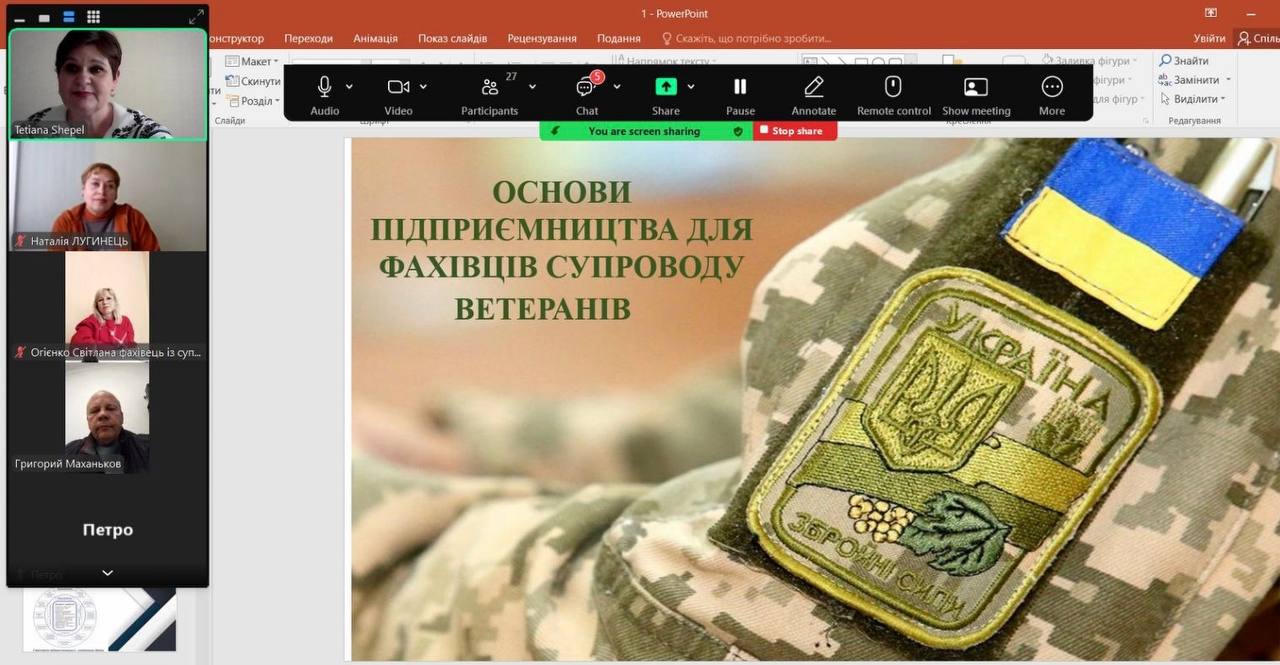Screen dimensions: 1280x665
Task: Expand the video panel to full screen
Action: 196,16
